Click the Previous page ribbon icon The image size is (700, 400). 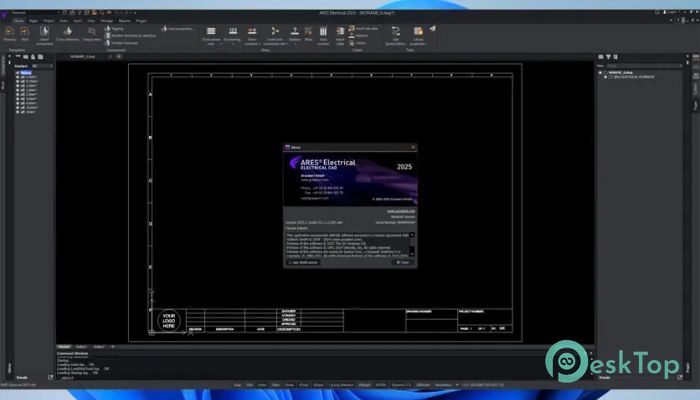click(x=10, y=33)
